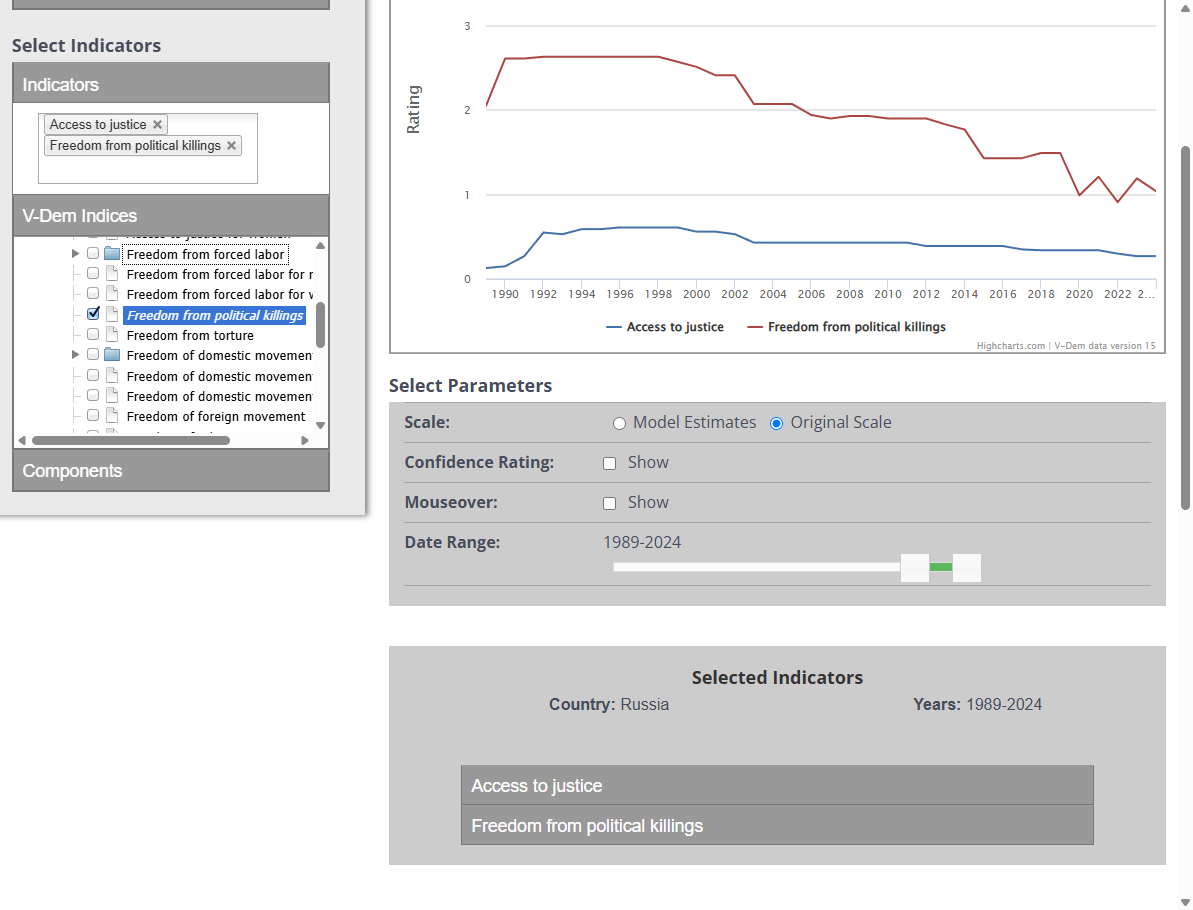Click the document icon beside Freedom of foreign movement

coord(112,416)
